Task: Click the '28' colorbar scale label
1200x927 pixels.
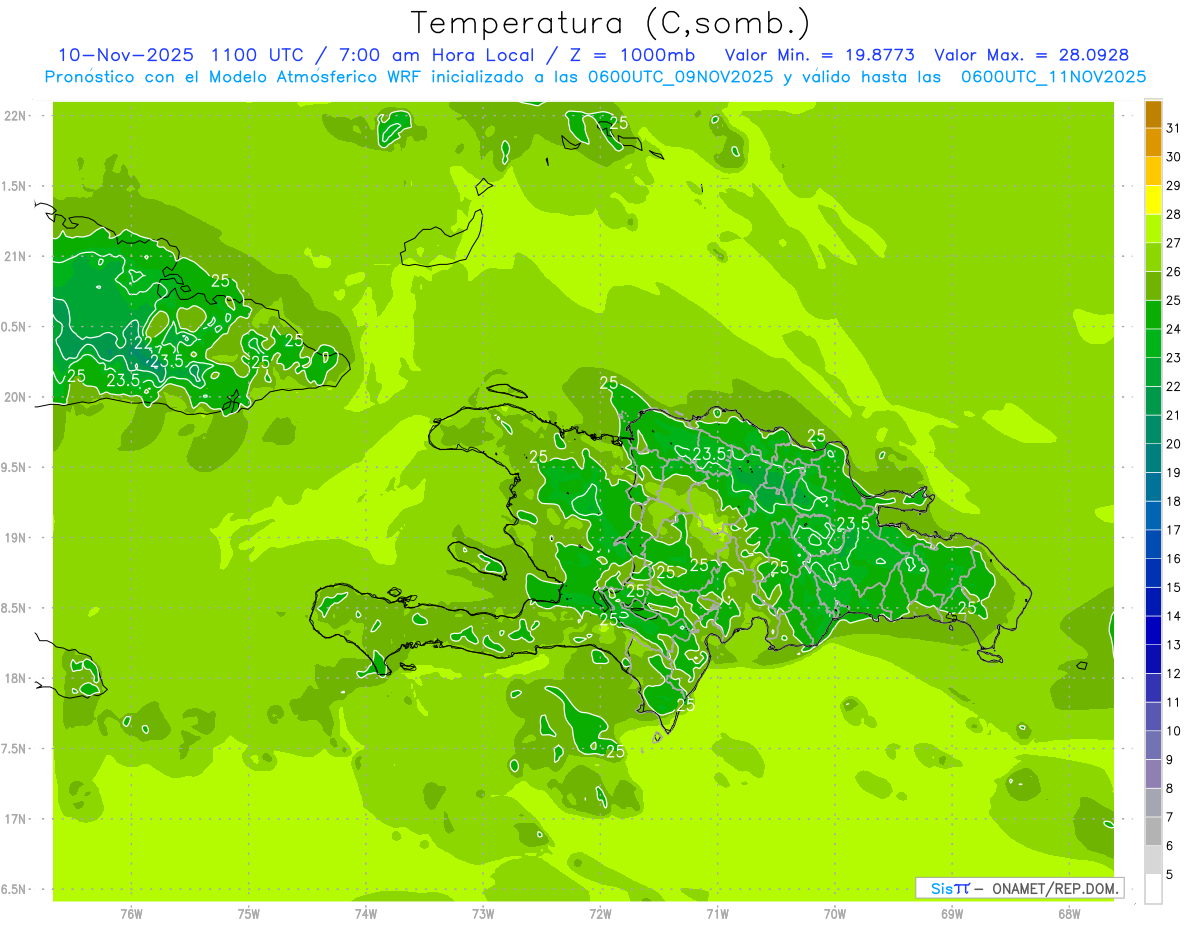Action: (1174, 214)
